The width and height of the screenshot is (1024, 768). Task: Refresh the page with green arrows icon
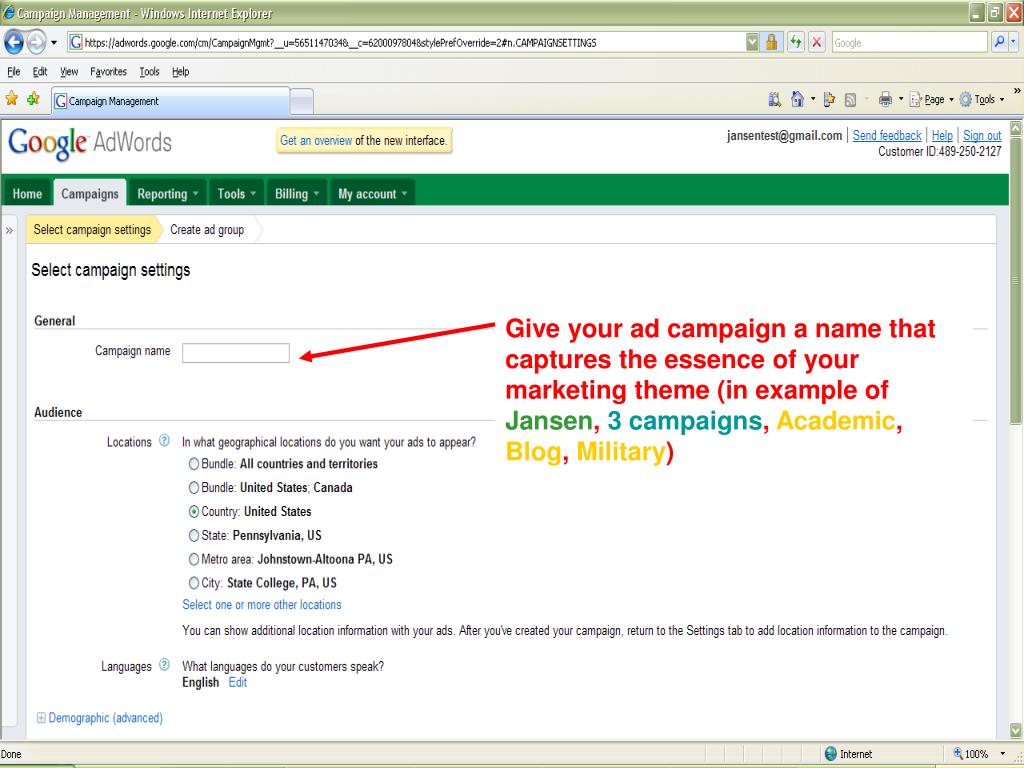click(795, 43)
